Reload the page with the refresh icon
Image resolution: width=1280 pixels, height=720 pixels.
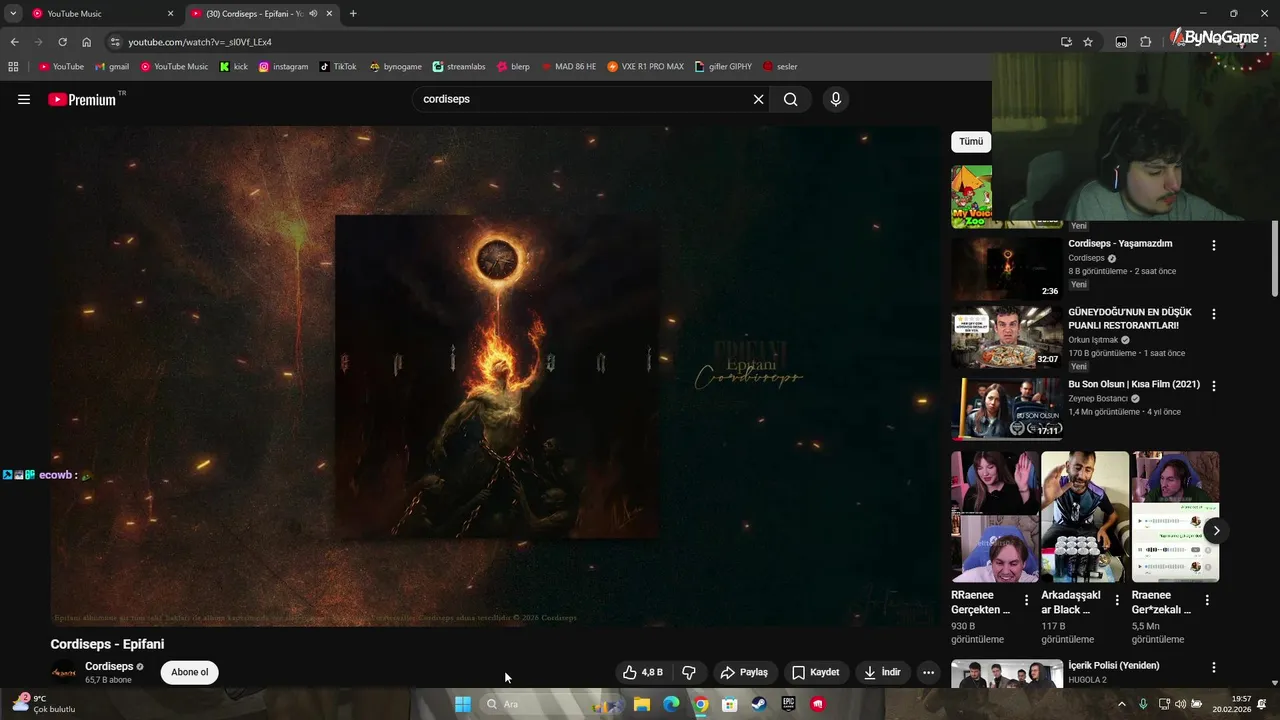62,42
